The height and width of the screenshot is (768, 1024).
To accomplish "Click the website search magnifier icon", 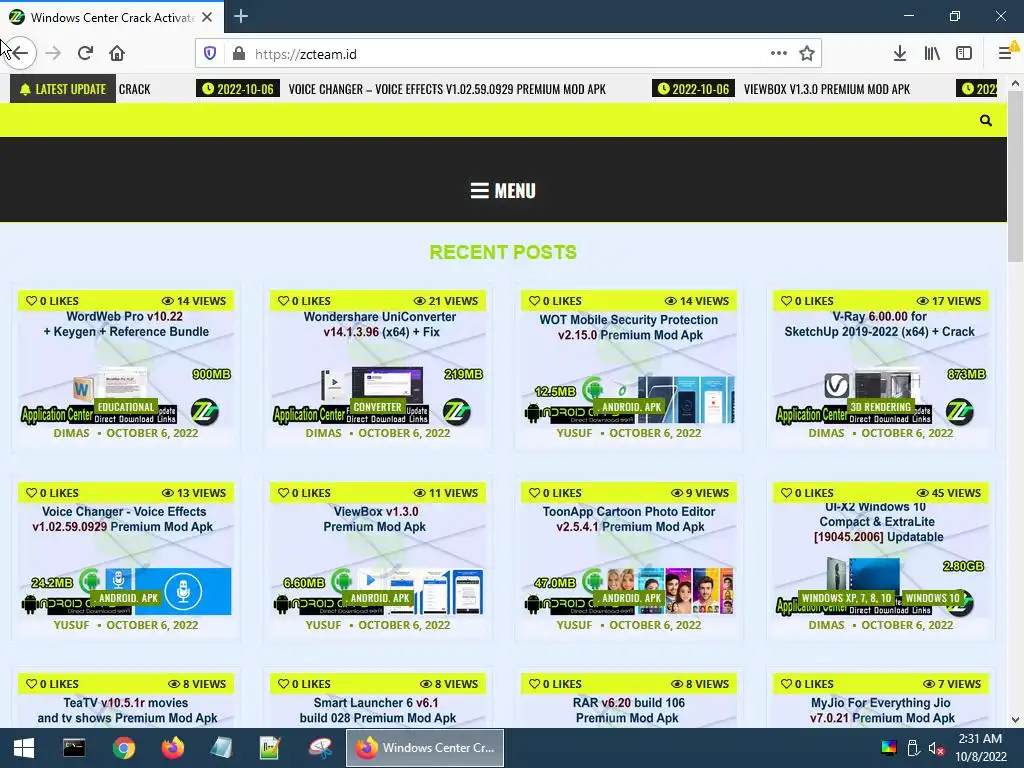I will (x=985, y=120).
